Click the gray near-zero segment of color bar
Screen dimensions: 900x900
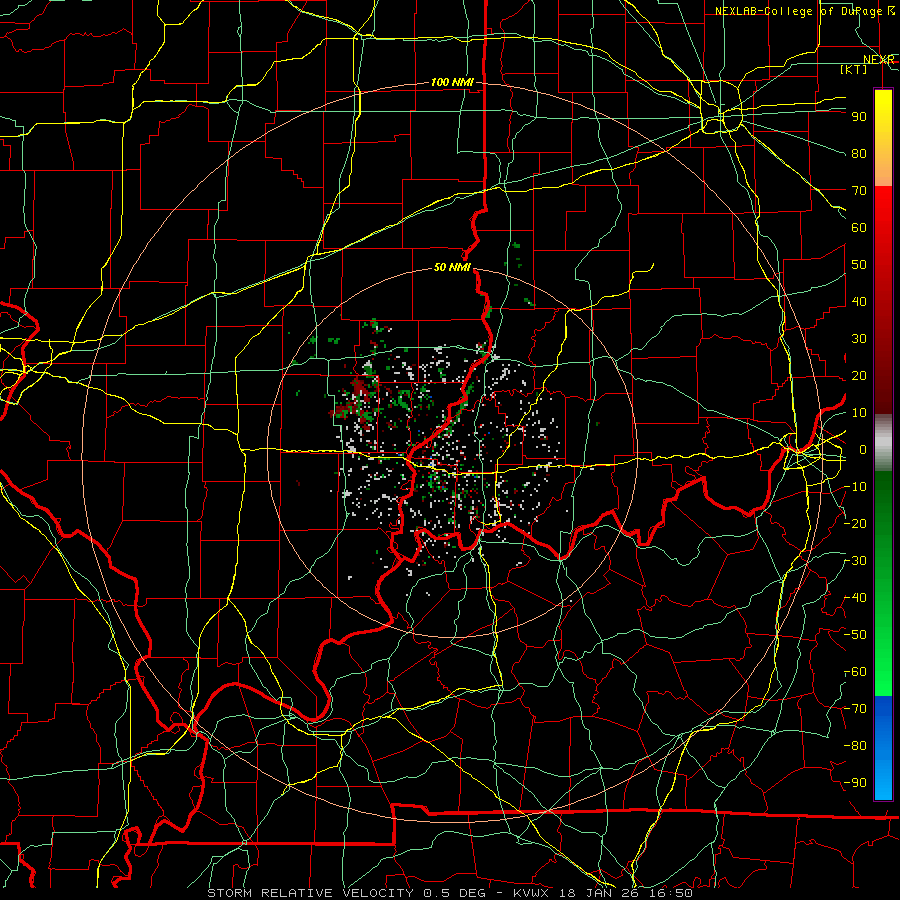point(883,442)
